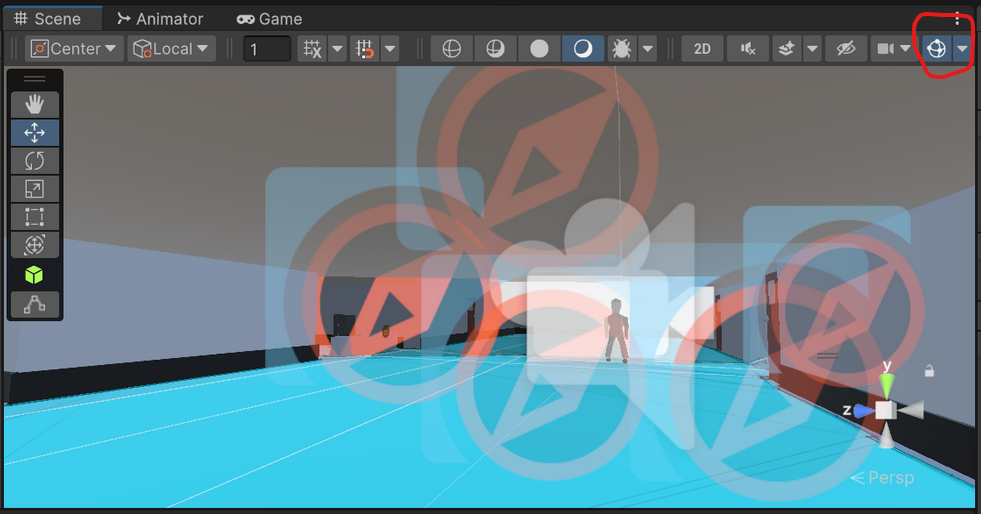Open the snap increment settings arrow
The height and width of the screenshot is (514, 981).
(390, 49)
